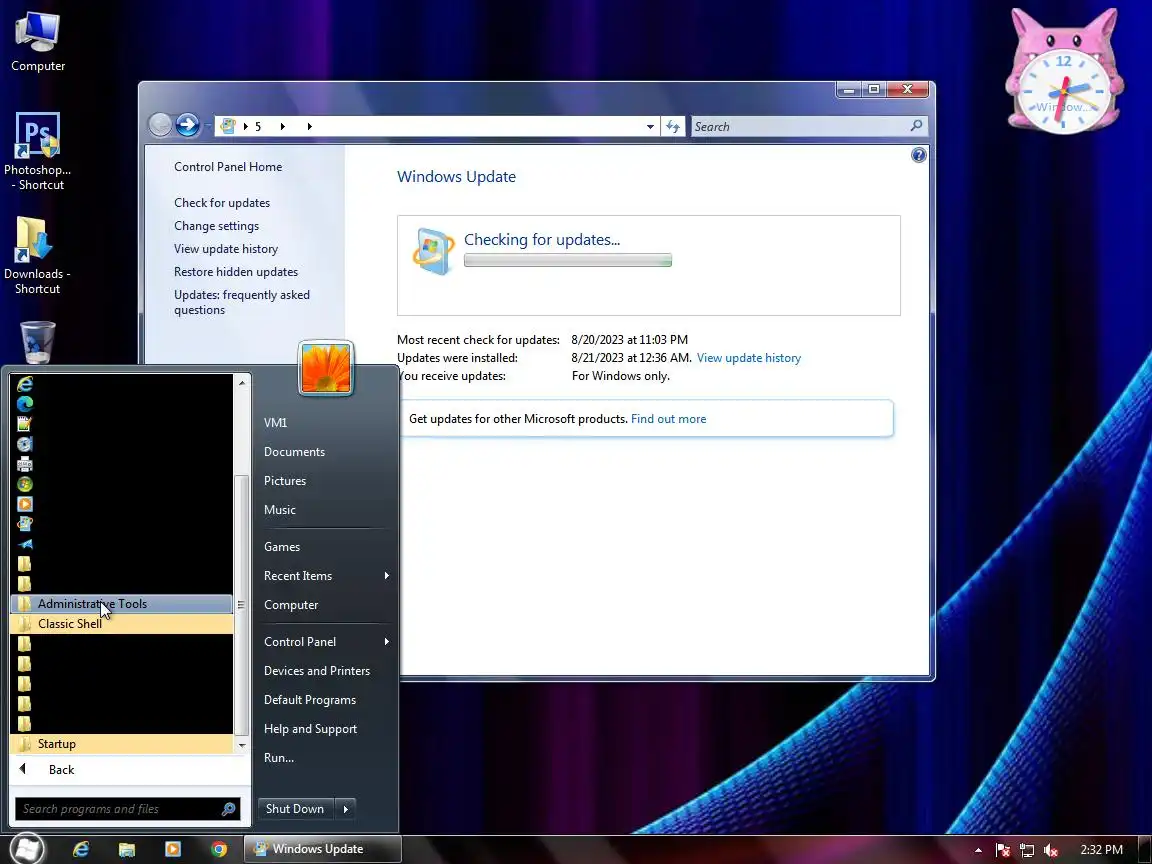Open the notepad-with-pencil icon in programs list
This screenshot has height=864, width=1152.
click(x=25, y=424)
